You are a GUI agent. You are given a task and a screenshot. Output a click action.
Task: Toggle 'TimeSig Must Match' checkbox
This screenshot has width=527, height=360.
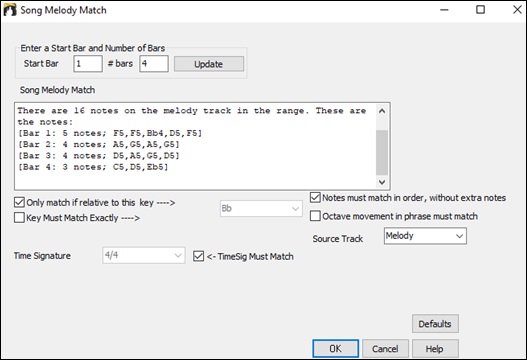point(198,256)
